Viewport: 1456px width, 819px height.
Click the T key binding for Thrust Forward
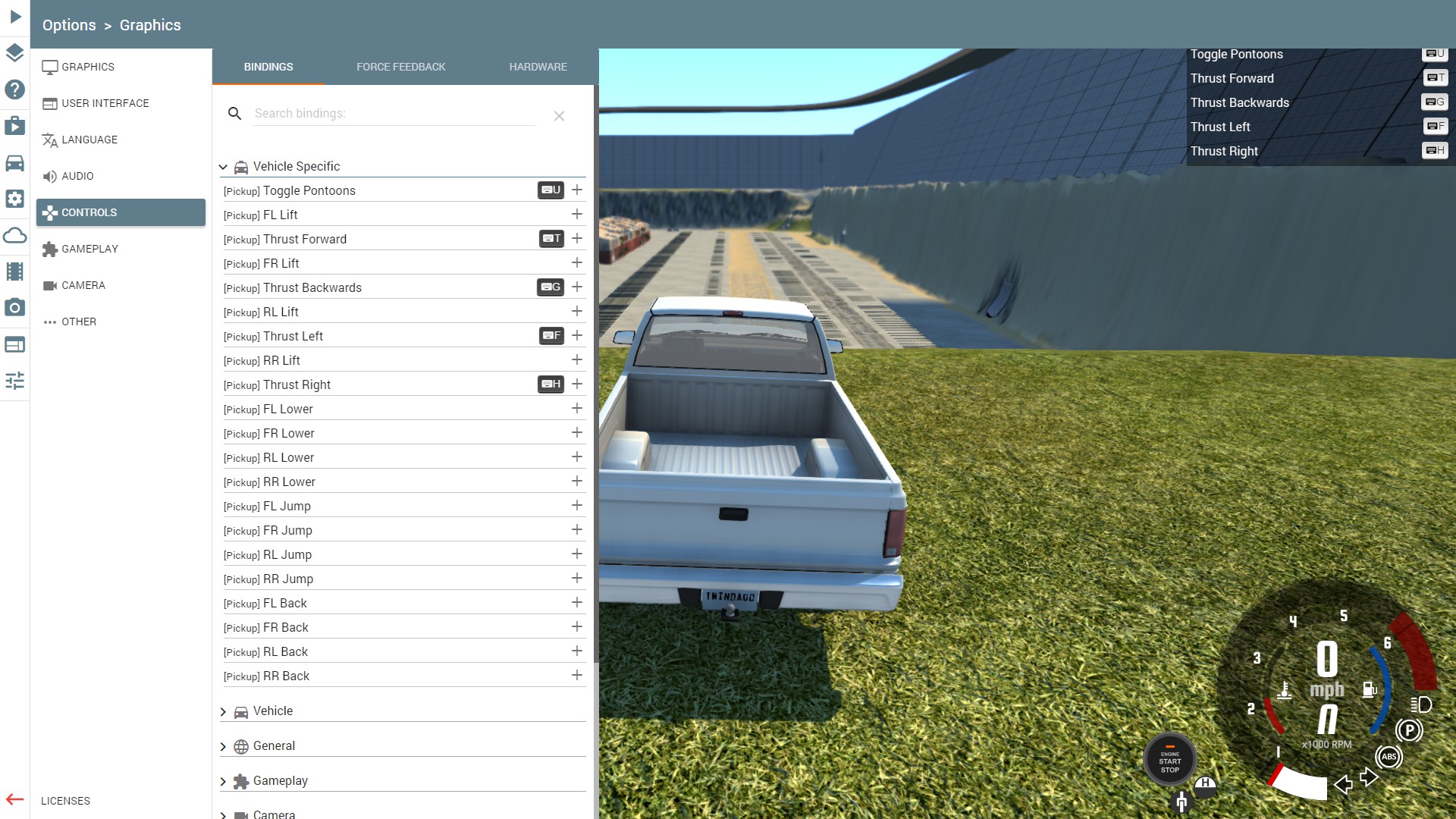click(x=552, y=239)
